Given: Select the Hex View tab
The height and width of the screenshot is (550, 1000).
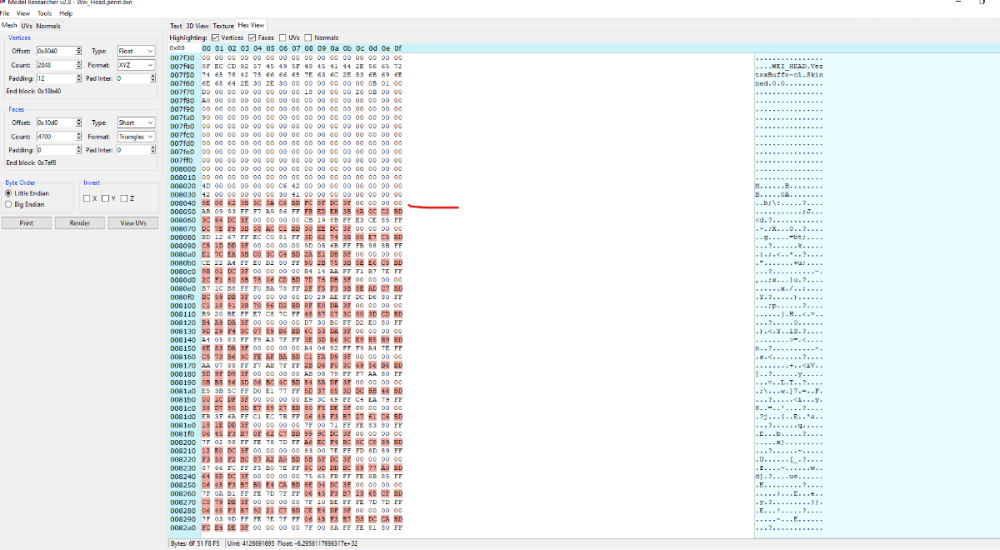Looking at the screenshot, I should click(251, 26).
